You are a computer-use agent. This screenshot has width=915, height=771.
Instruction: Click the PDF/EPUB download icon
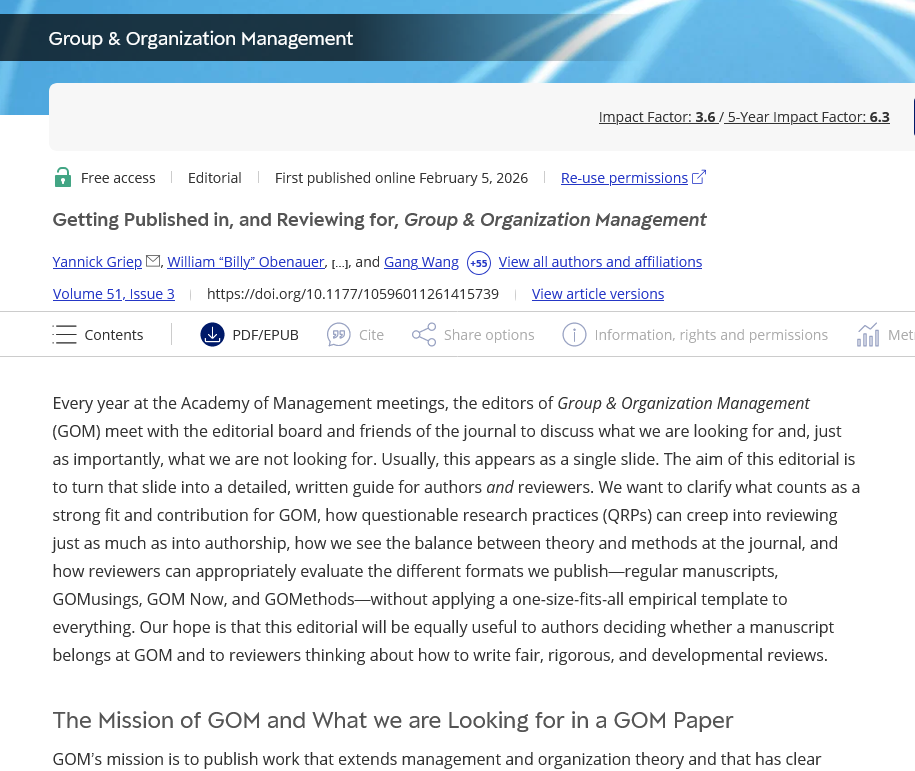212,334
